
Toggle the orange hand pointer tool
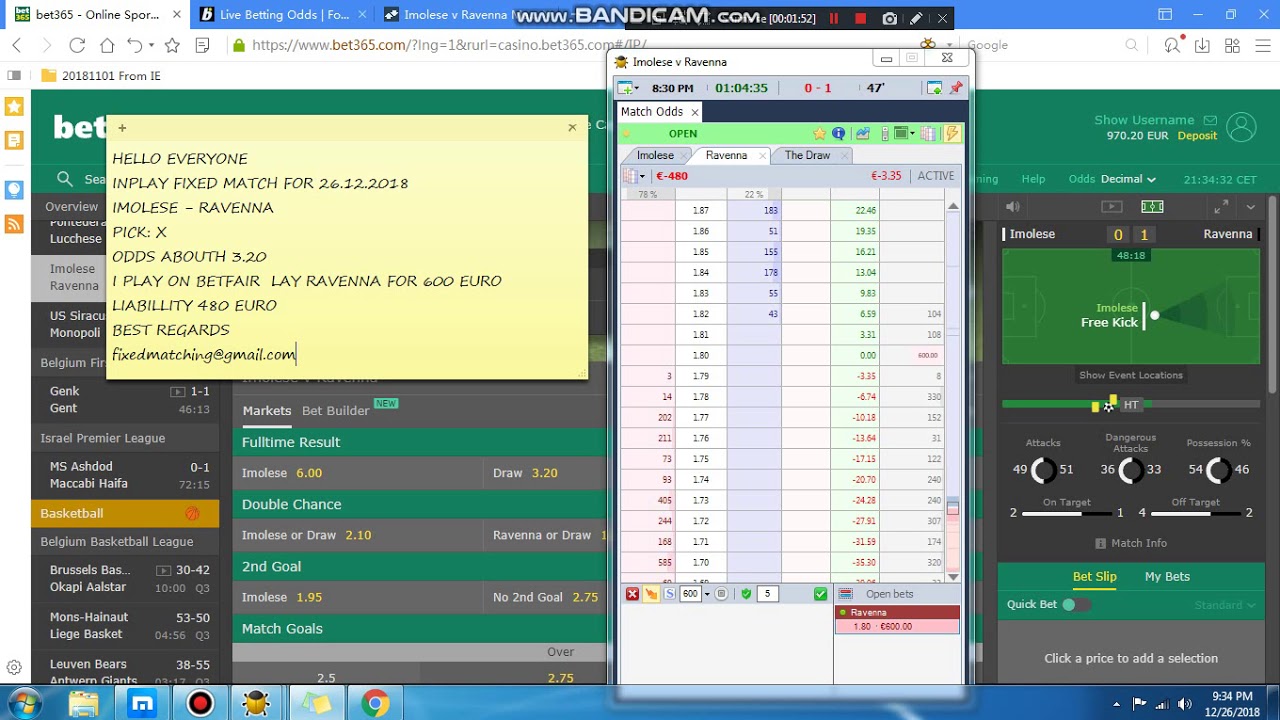(x=651, y=594)
